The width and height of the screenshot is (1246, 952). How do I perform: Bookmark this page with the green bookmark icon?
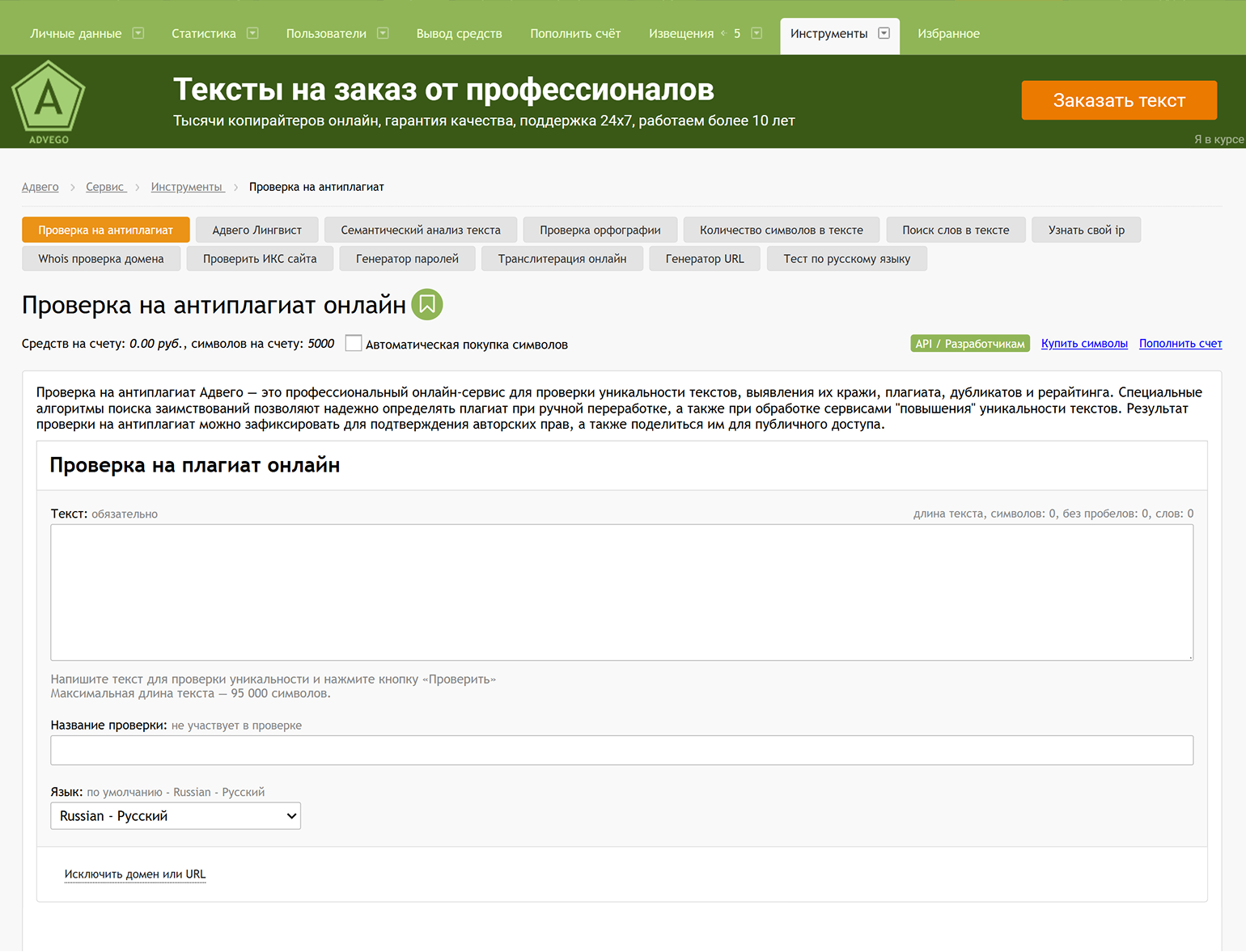(427, 304)
